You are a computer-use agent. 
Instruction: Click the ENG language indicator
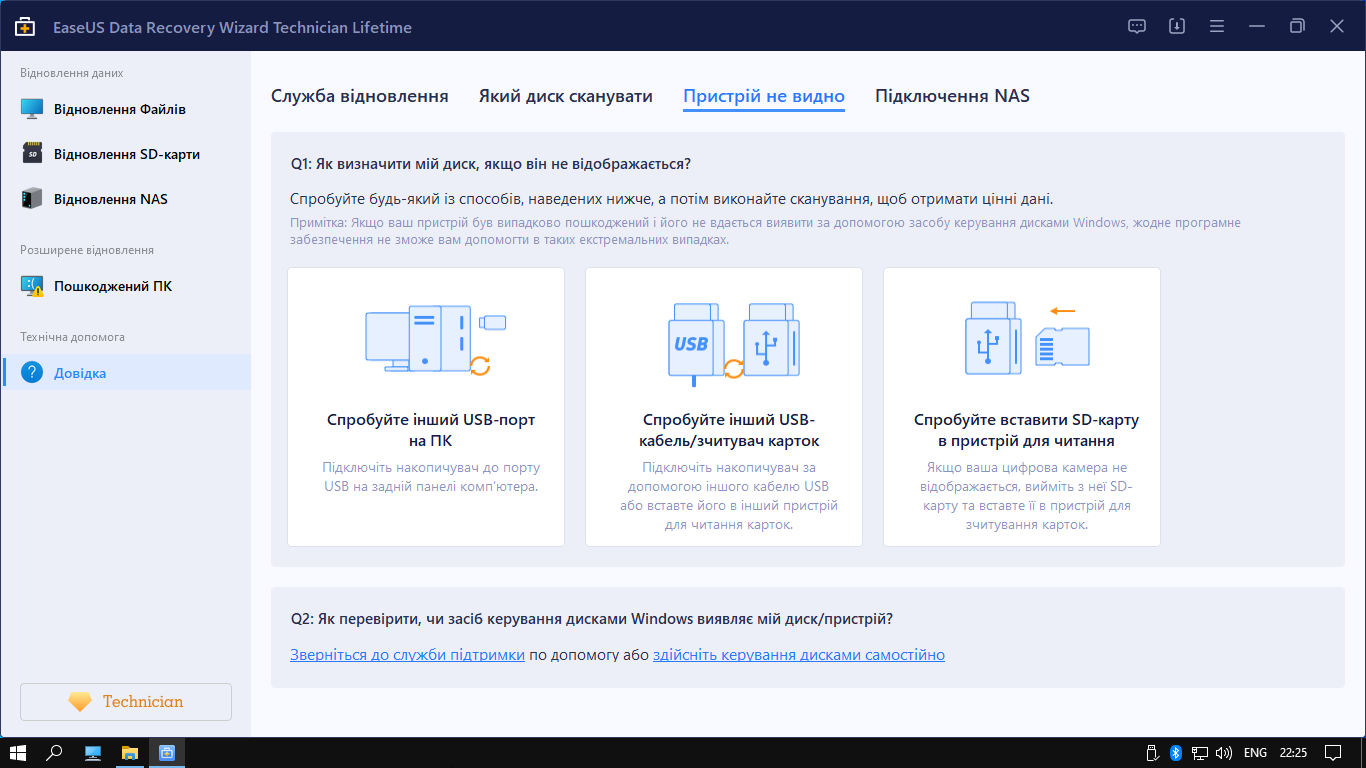click(1255, 752)
